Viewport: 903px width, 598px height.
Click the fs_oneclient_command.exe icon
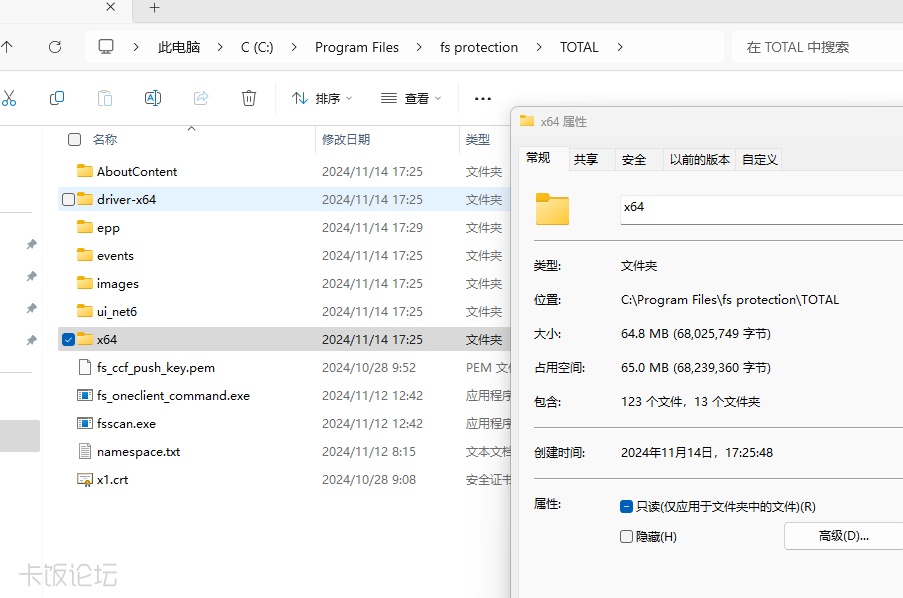(85, 395)
